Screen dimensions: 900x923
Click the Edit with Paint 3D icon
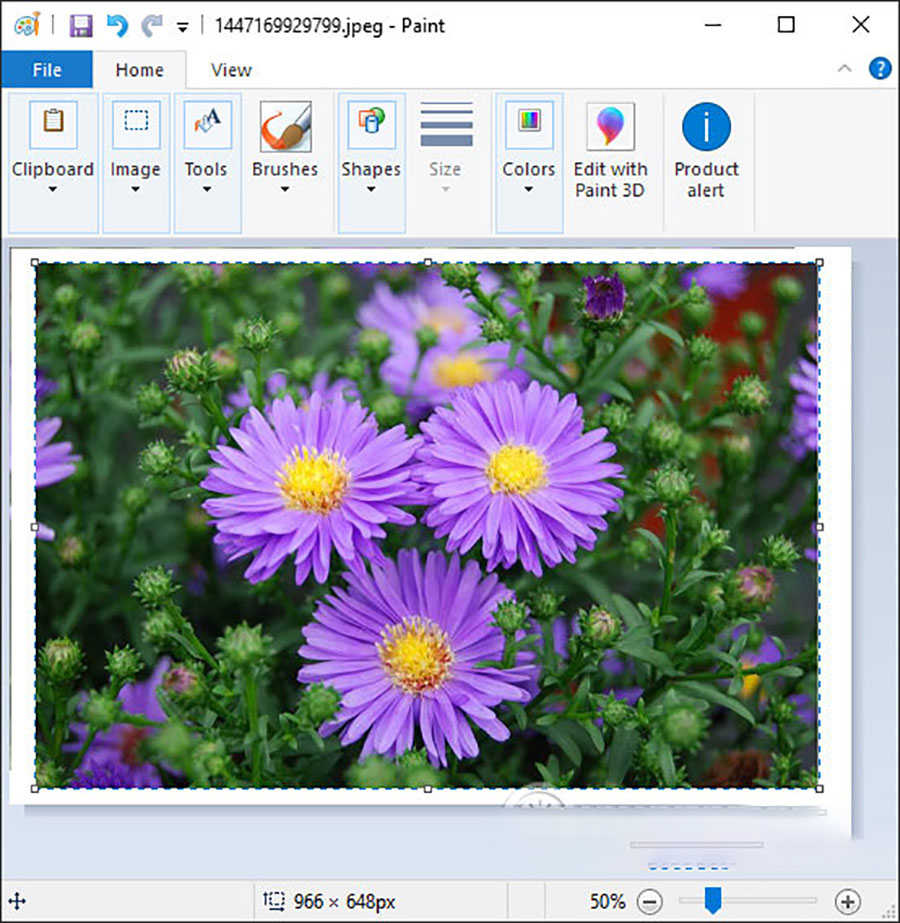[x=610, y=127]
